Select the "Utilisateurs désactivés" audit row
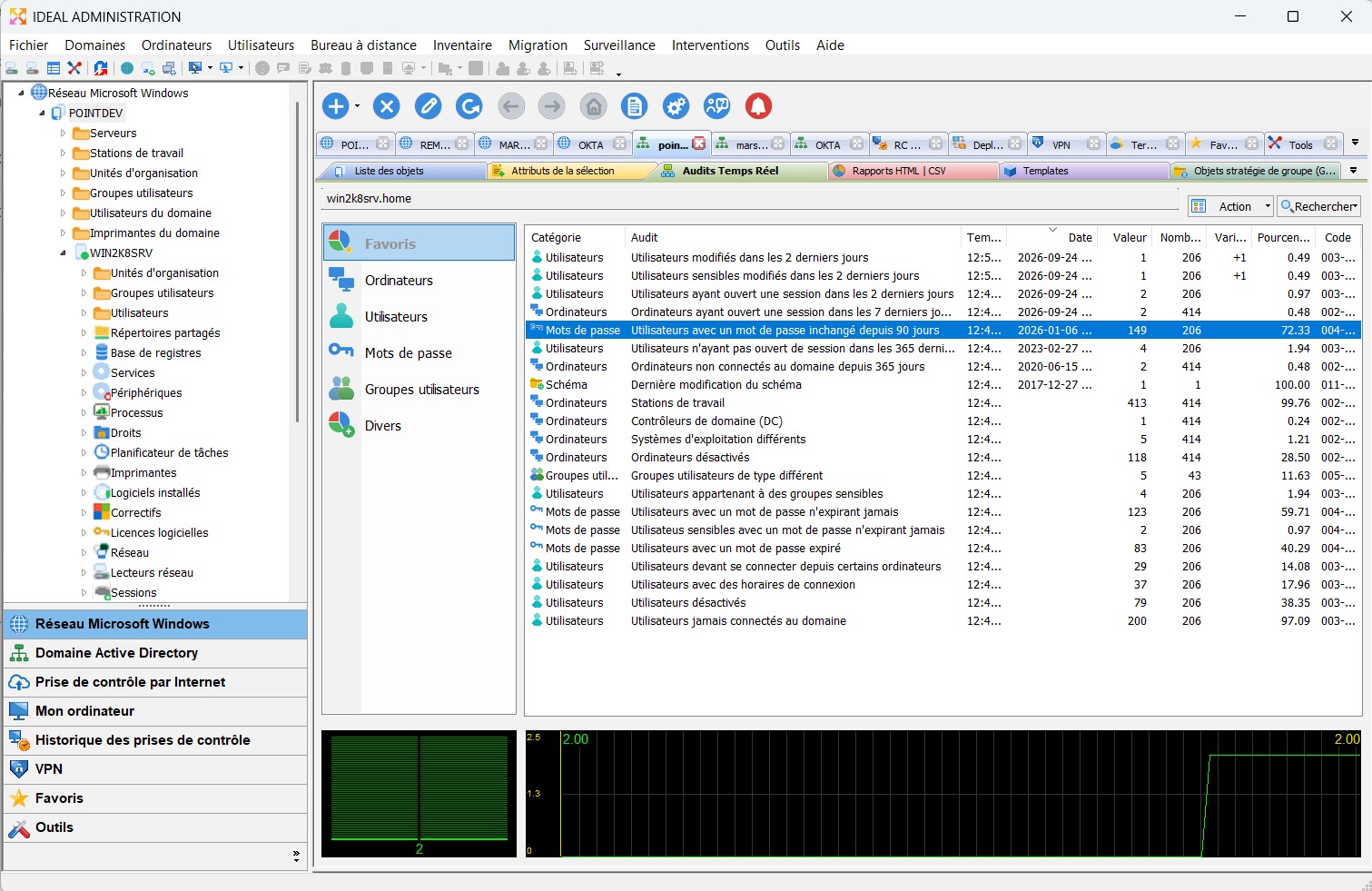The height and width of the screenshot is (891, 1372). pos(943,602)
